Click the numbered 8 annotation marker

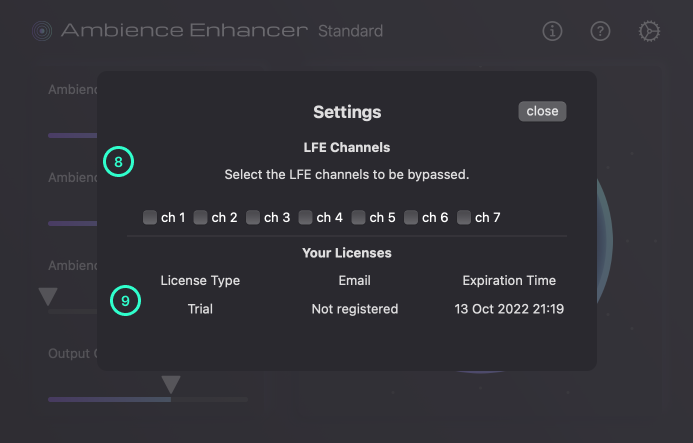118,161
